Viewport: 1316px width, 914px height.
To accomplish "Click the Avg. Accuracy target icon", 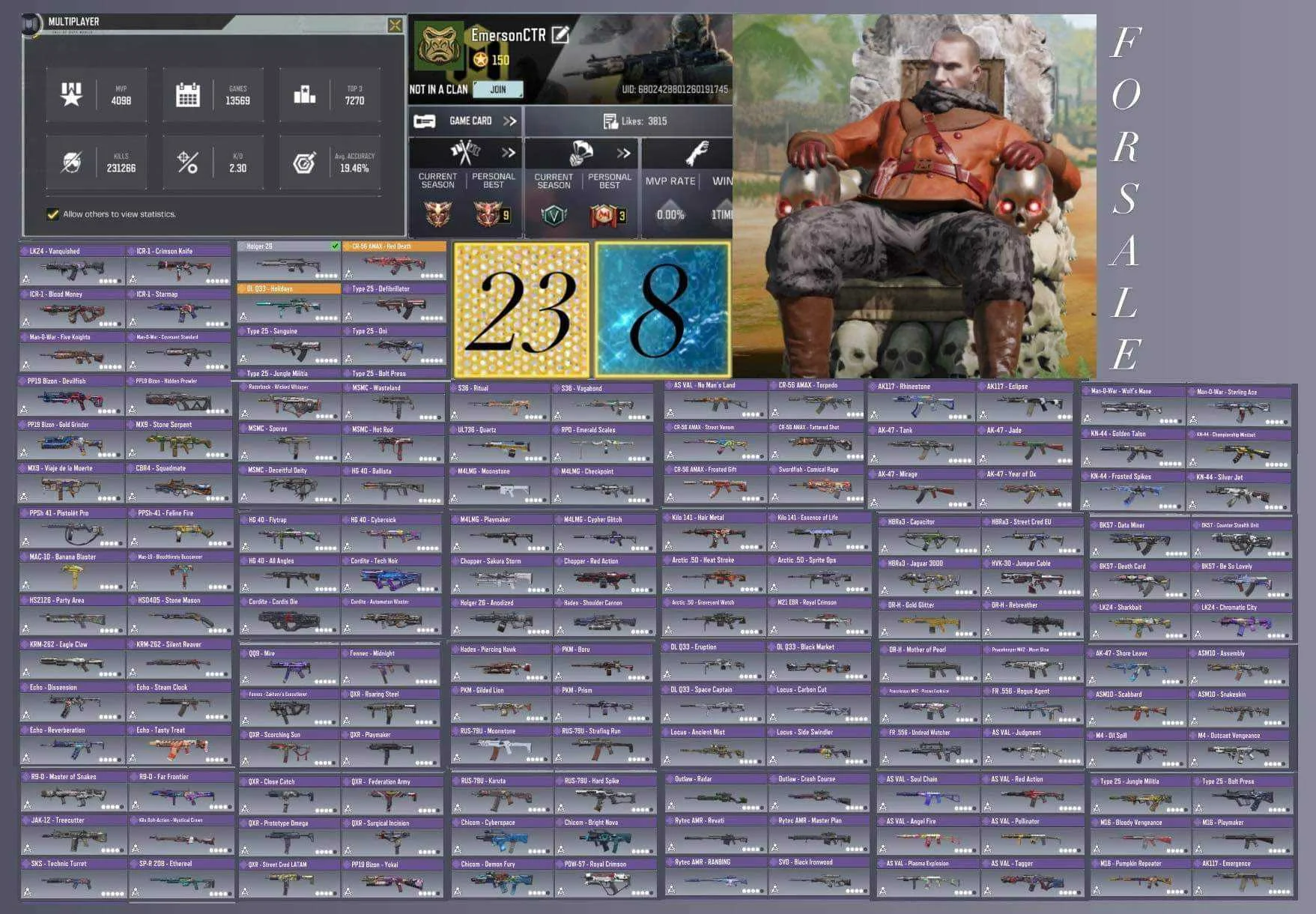I will point(304,162).
